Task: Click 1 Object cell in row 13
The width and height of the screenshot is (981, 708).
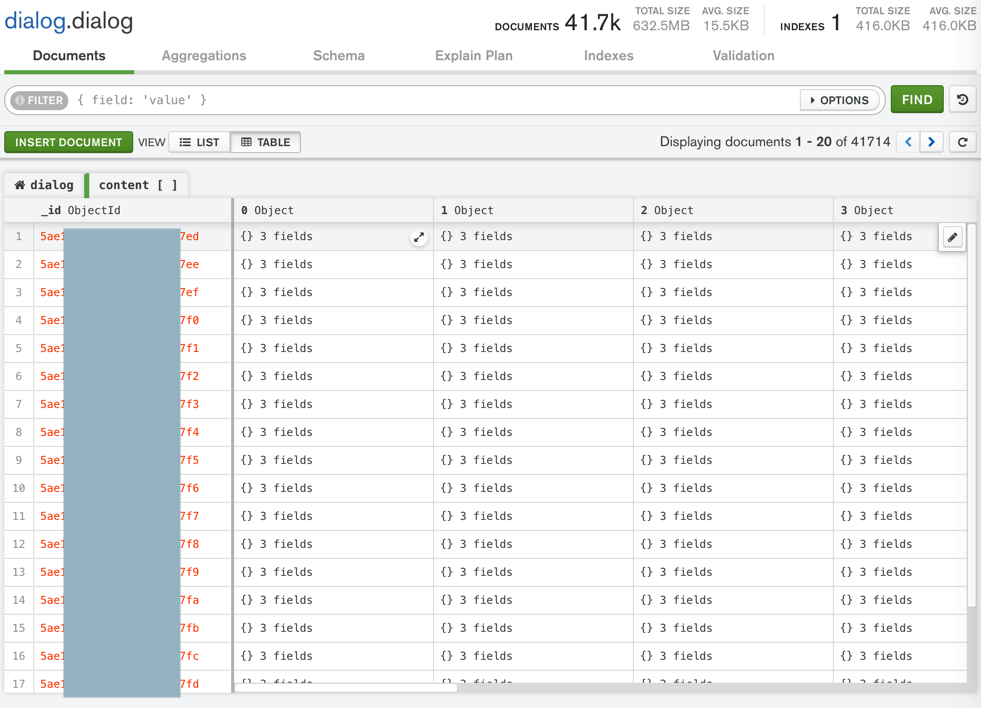Action: (533, 572)
